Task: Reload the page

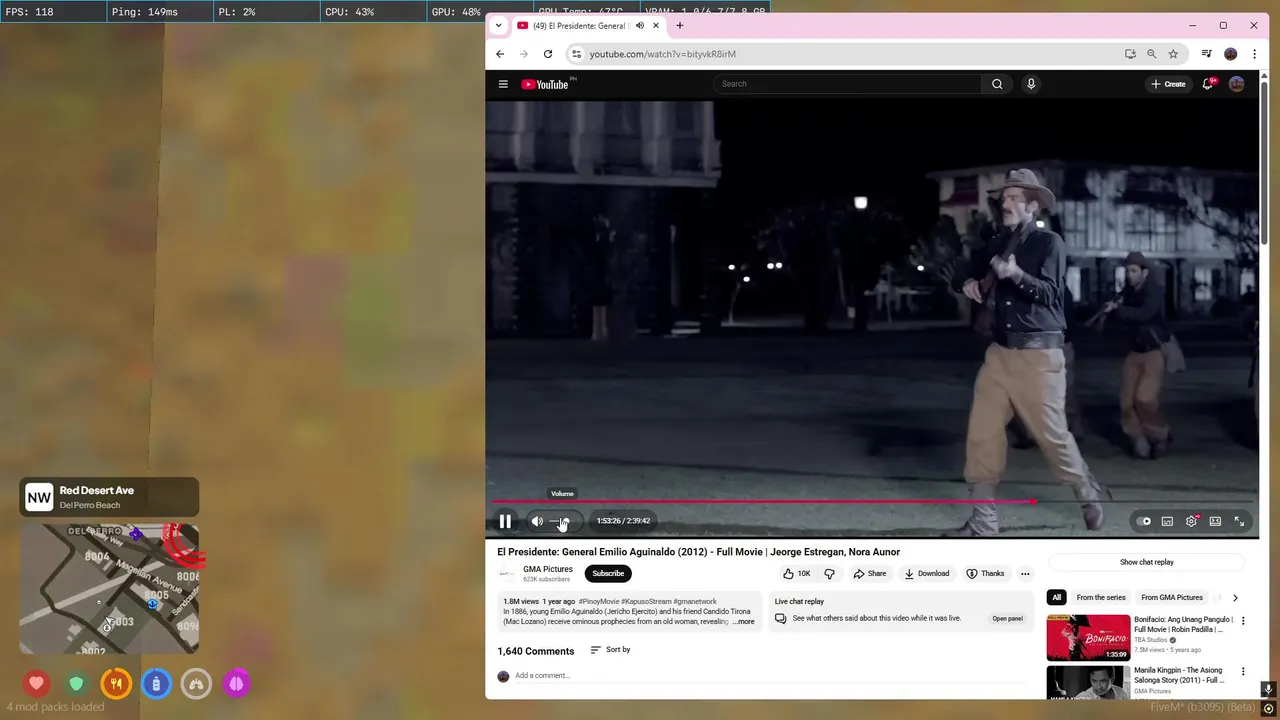Action: (x=548, y=54)
